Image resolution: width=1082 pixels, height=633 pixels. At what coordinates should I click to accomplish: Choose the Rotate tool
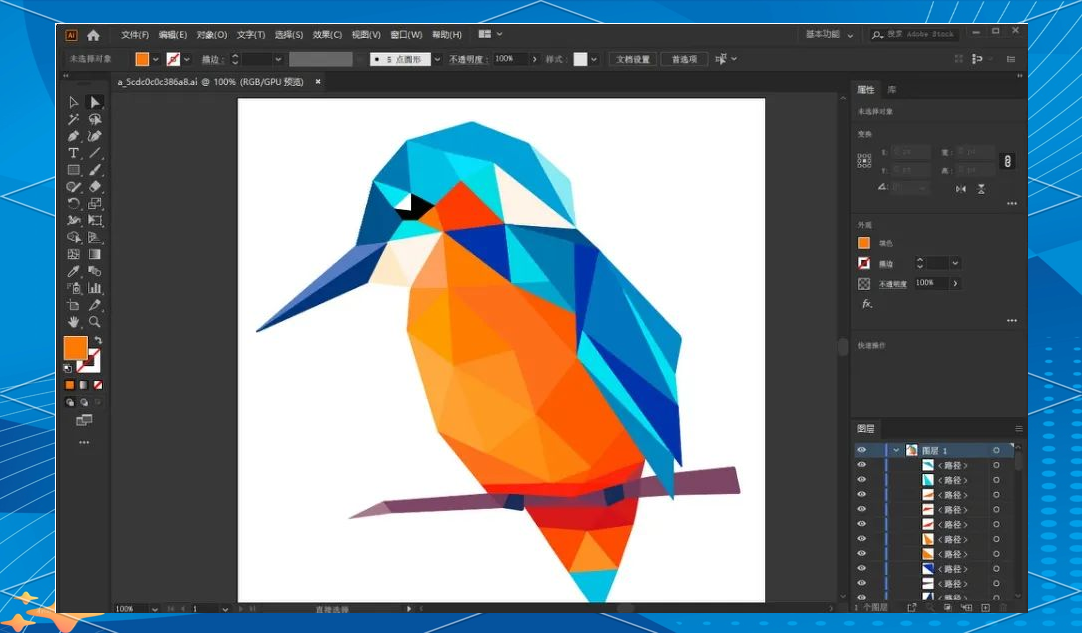click(x=73, y=203)
